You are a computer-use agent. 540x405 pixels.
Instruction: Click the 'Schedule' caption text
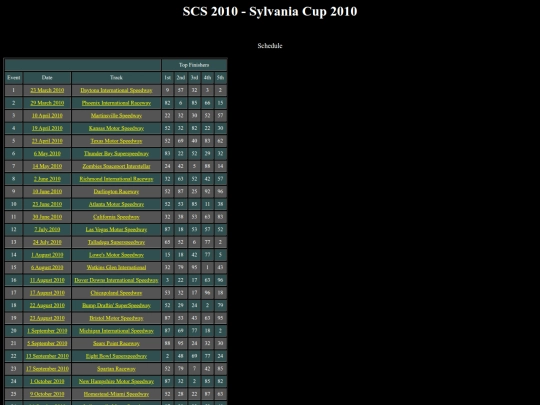coord(270,46)
